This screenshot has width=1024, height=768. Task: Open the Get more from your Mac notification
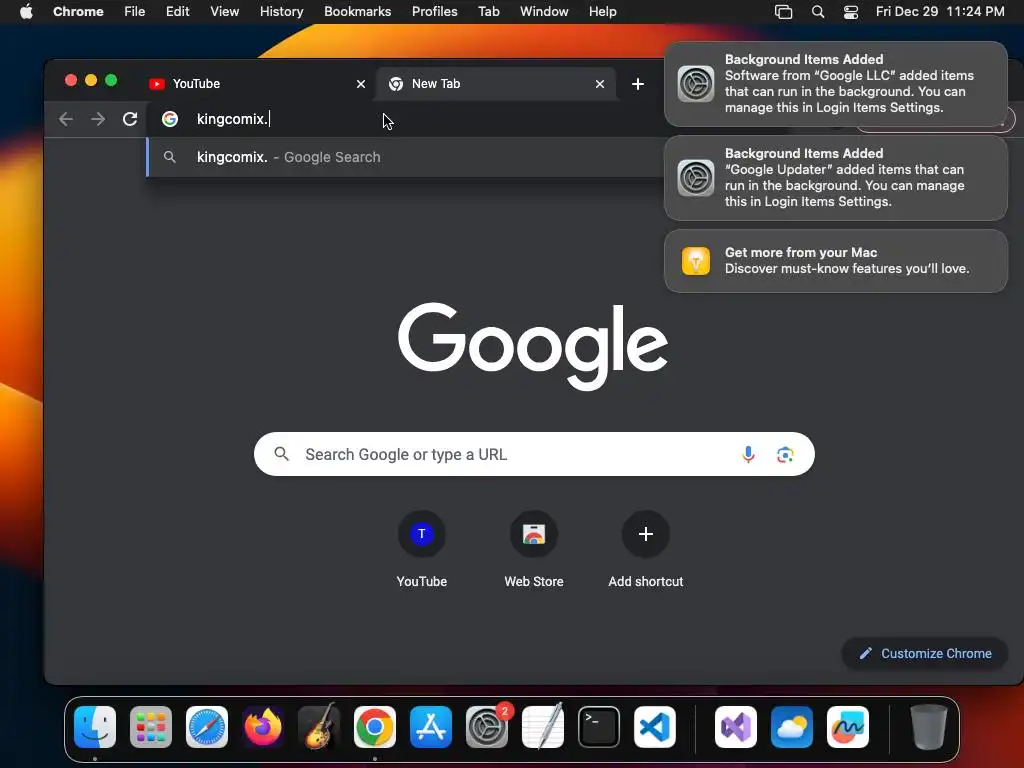[x=835, y=261]
